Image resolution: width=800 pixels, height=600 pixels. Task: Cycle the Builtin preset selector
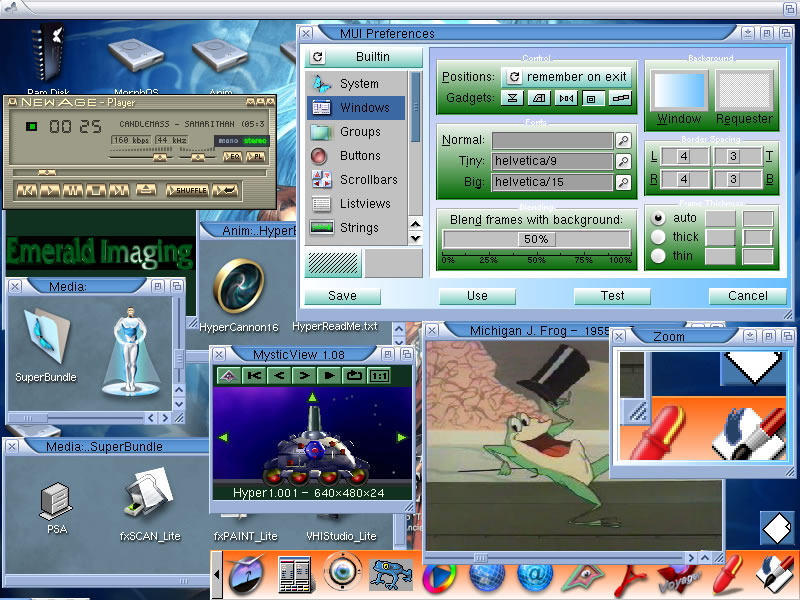click(364, 57)
